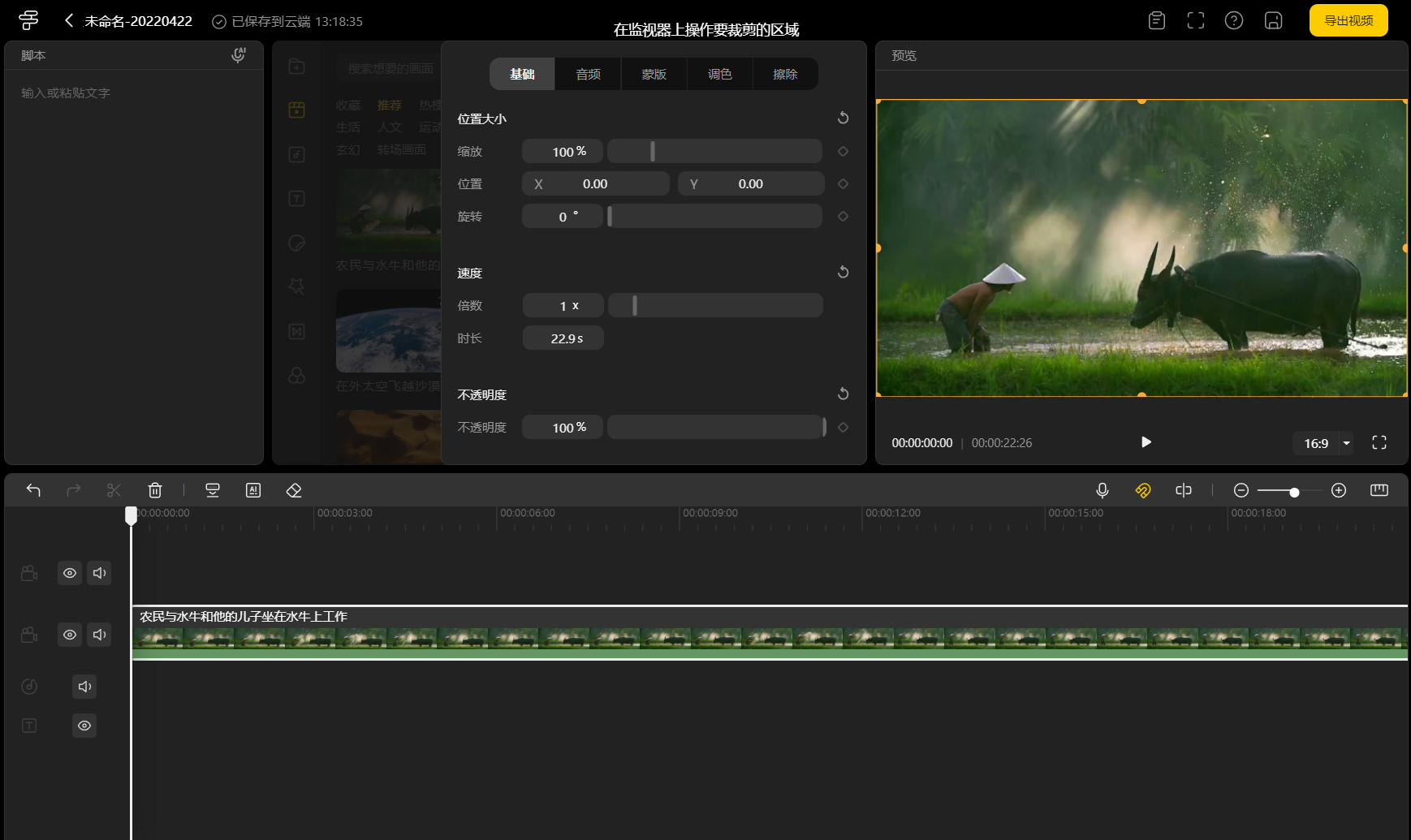Screen dimensions: 1411x840
Task: Switch to the 蒙版 tab
Action: click(654, 74)
